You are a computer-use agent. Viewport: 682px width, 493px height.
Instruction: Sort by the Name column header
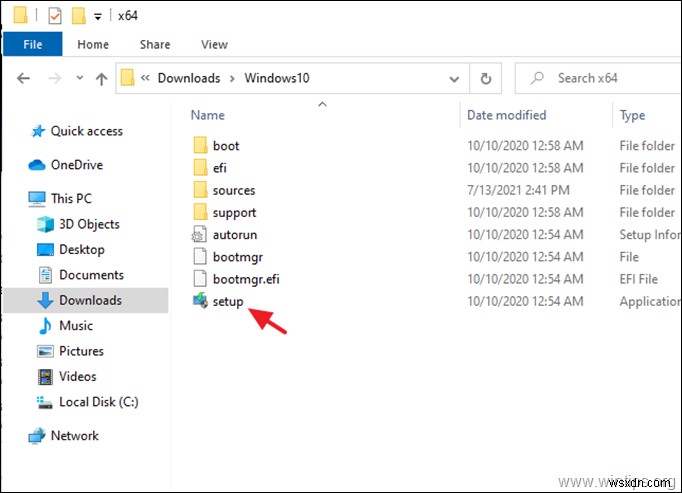[x=208, y=115]
